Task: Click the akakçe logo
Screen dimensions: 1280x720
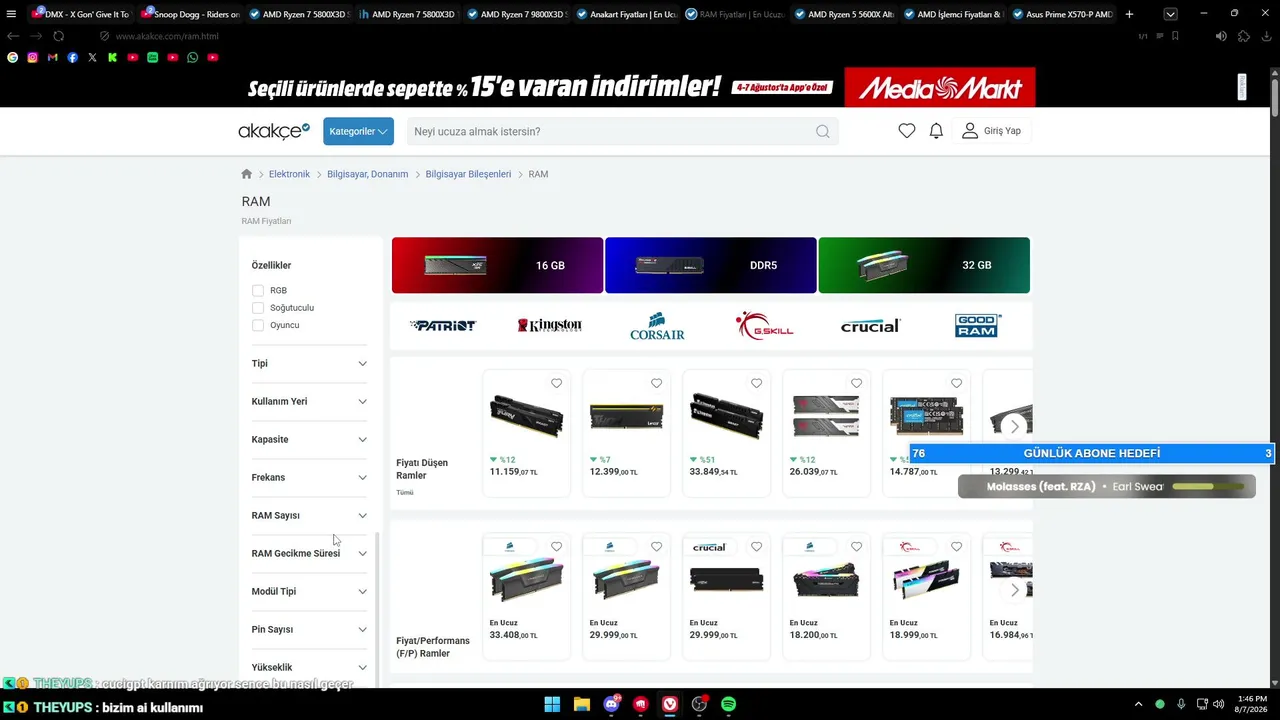Action: [274, 131]
